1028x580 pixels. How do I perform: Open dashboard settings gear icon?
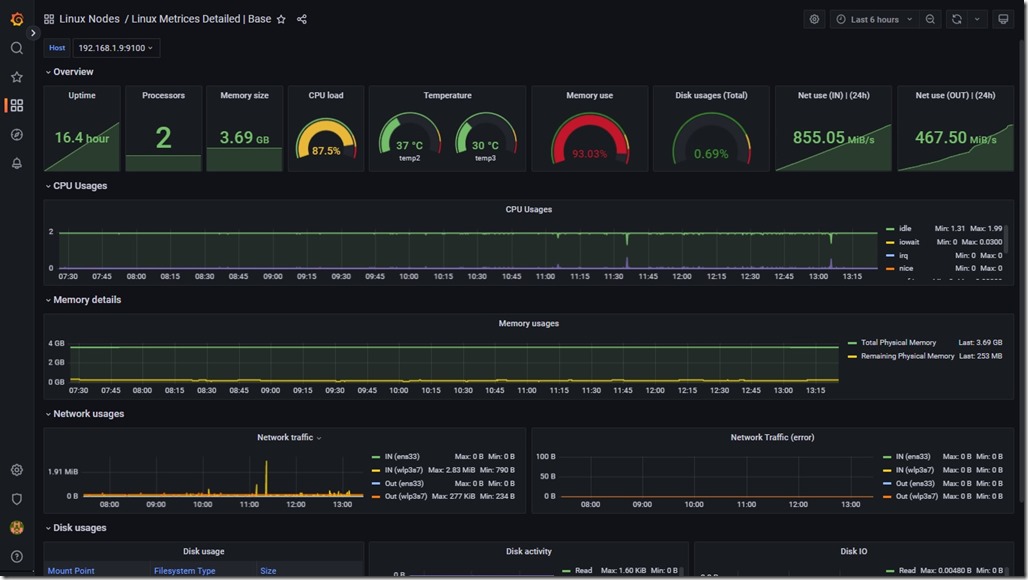tap(814, 18)
